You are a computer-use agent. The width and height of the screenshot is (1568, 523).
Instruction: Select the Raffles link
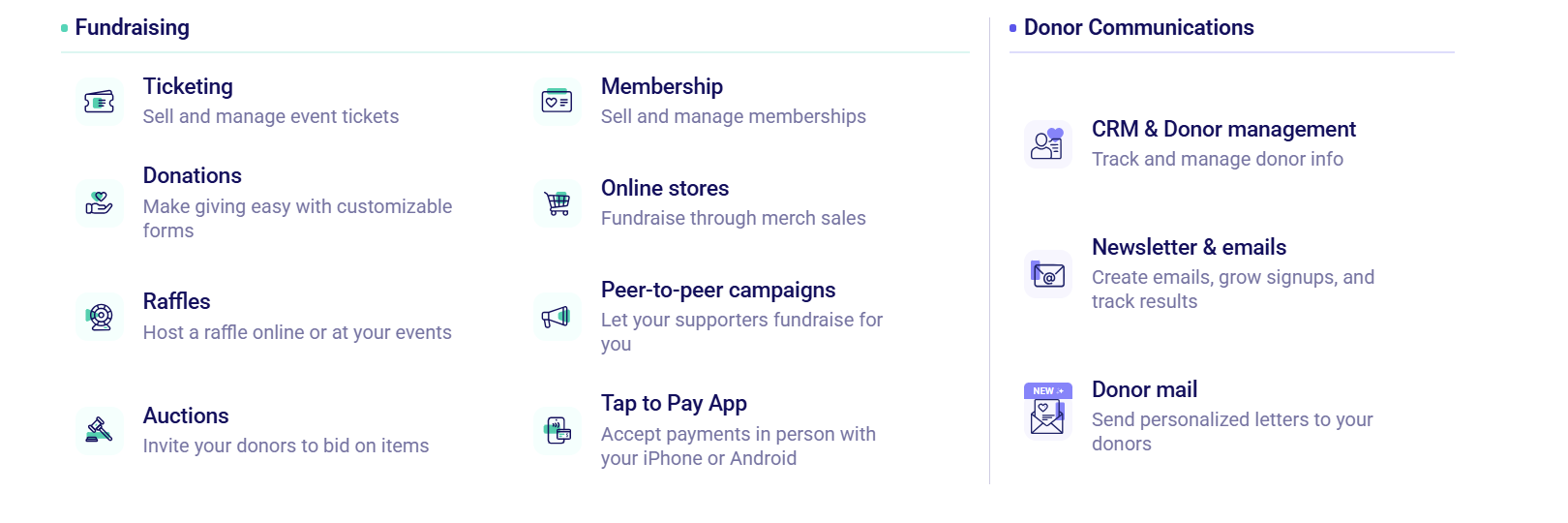click(x=176, y=301)
